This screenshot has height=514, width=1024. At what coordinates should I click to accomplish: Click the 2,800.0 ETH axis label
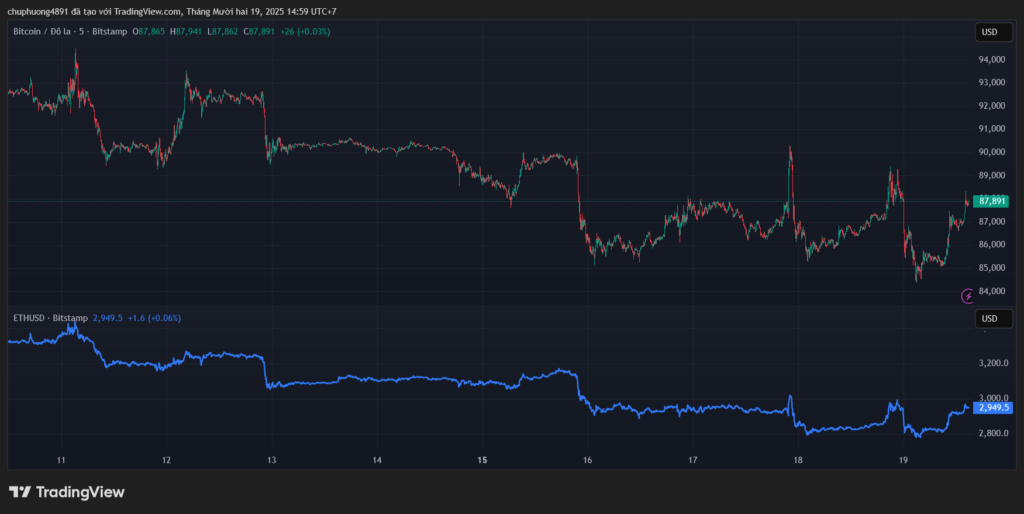point(994,433)
